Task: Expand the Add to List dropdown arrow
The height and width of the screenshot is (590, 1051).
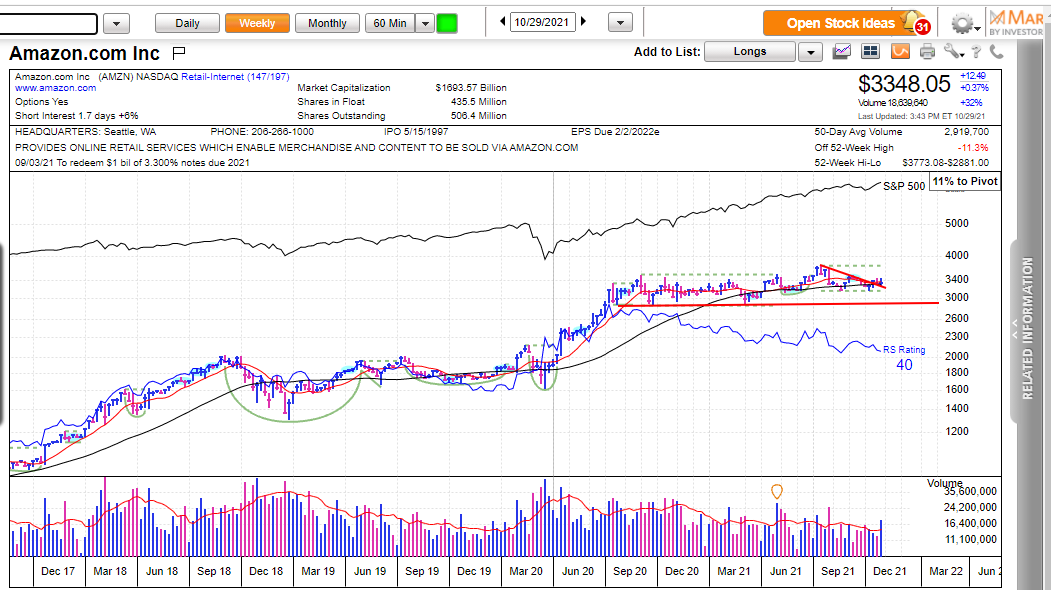Action: click(810, 52)
